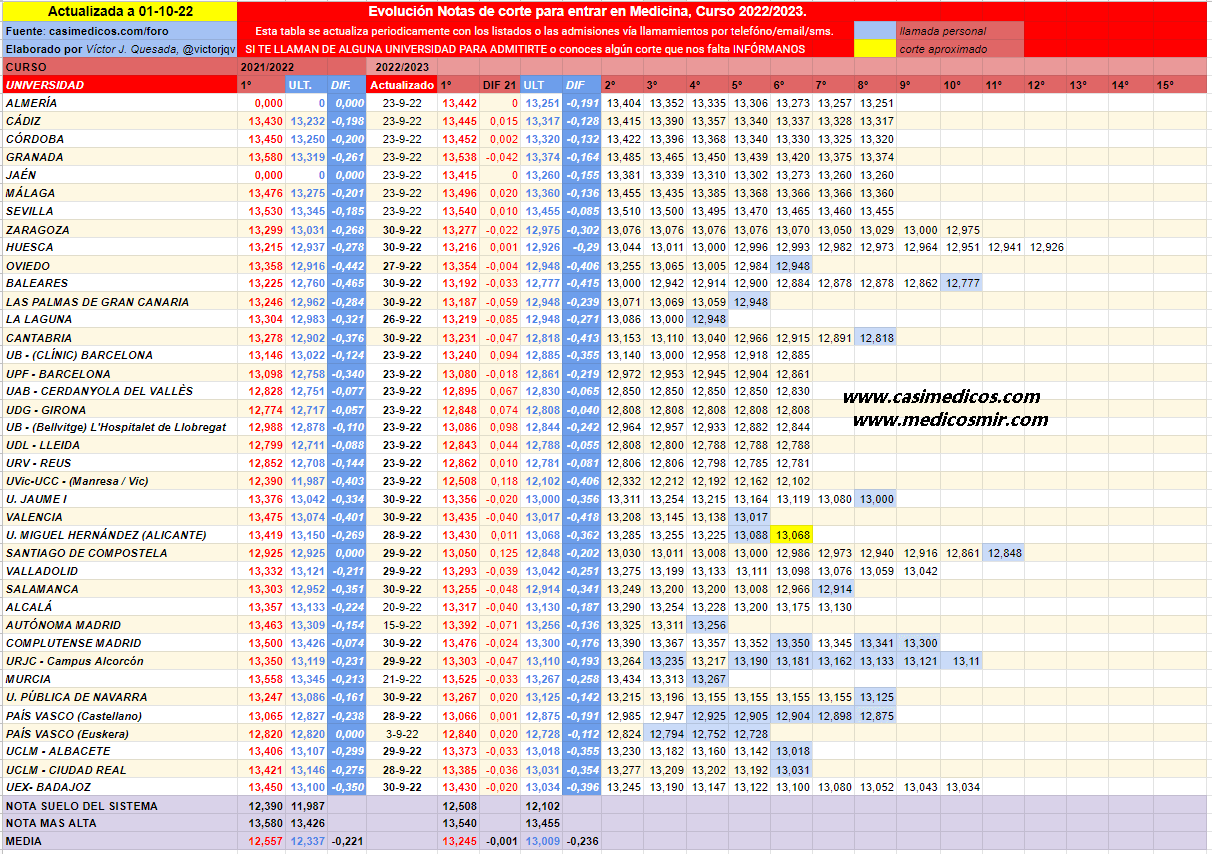
Task: Click the MEDIA row value '12,557'
Action: pos(264,841)
